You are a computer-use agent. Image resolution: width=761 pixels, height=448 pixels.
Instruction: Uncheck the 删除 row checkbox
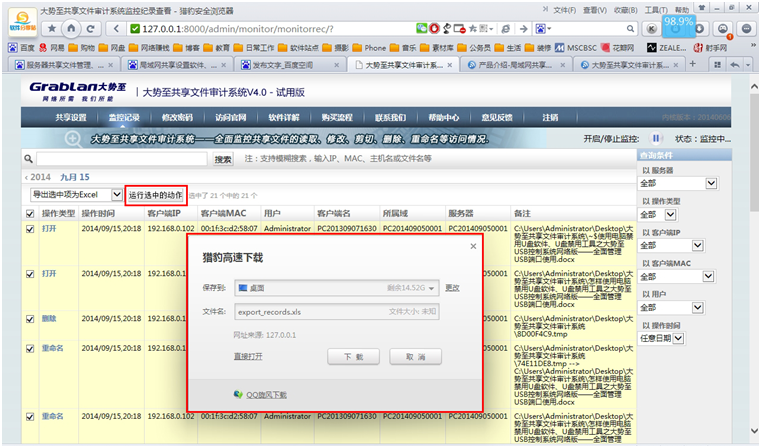30,318
